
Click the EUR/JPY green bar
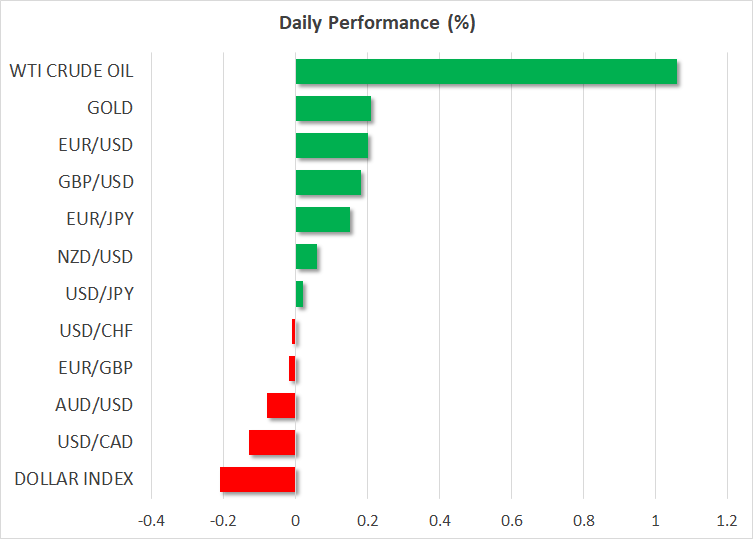coord(323,220)
